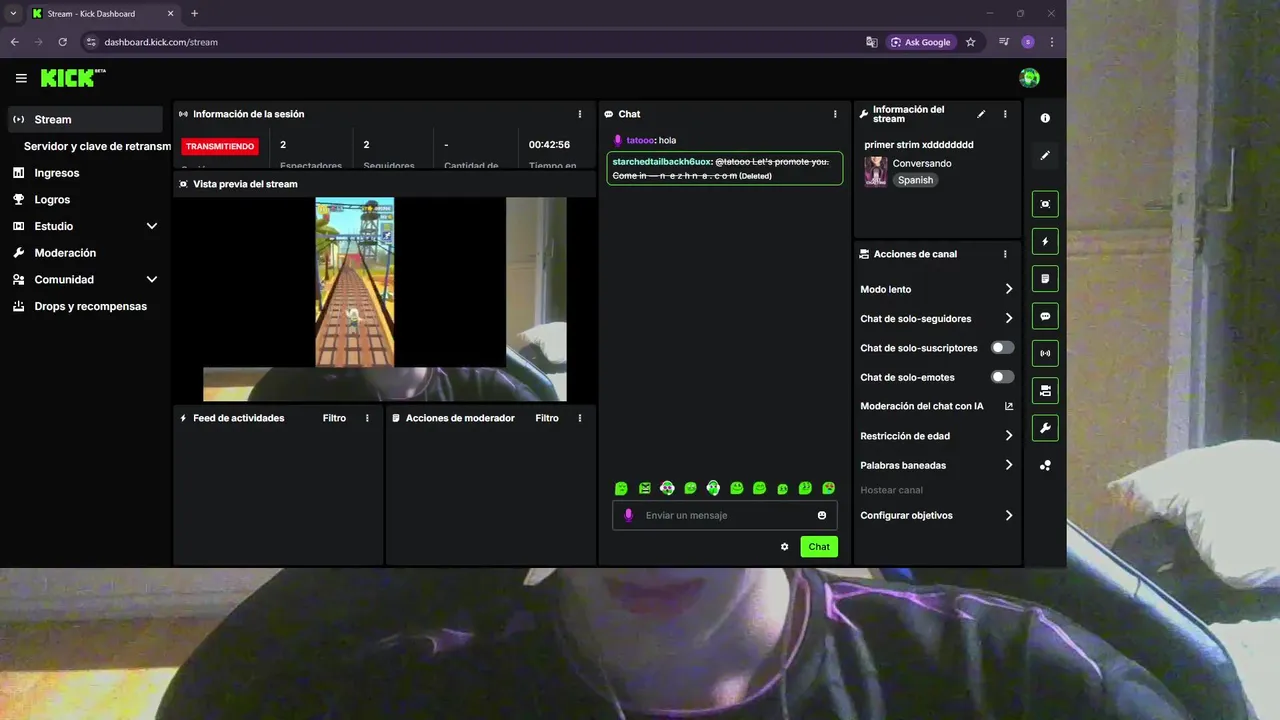Click the Enviar un mensaje input field

tap(725, 515)
